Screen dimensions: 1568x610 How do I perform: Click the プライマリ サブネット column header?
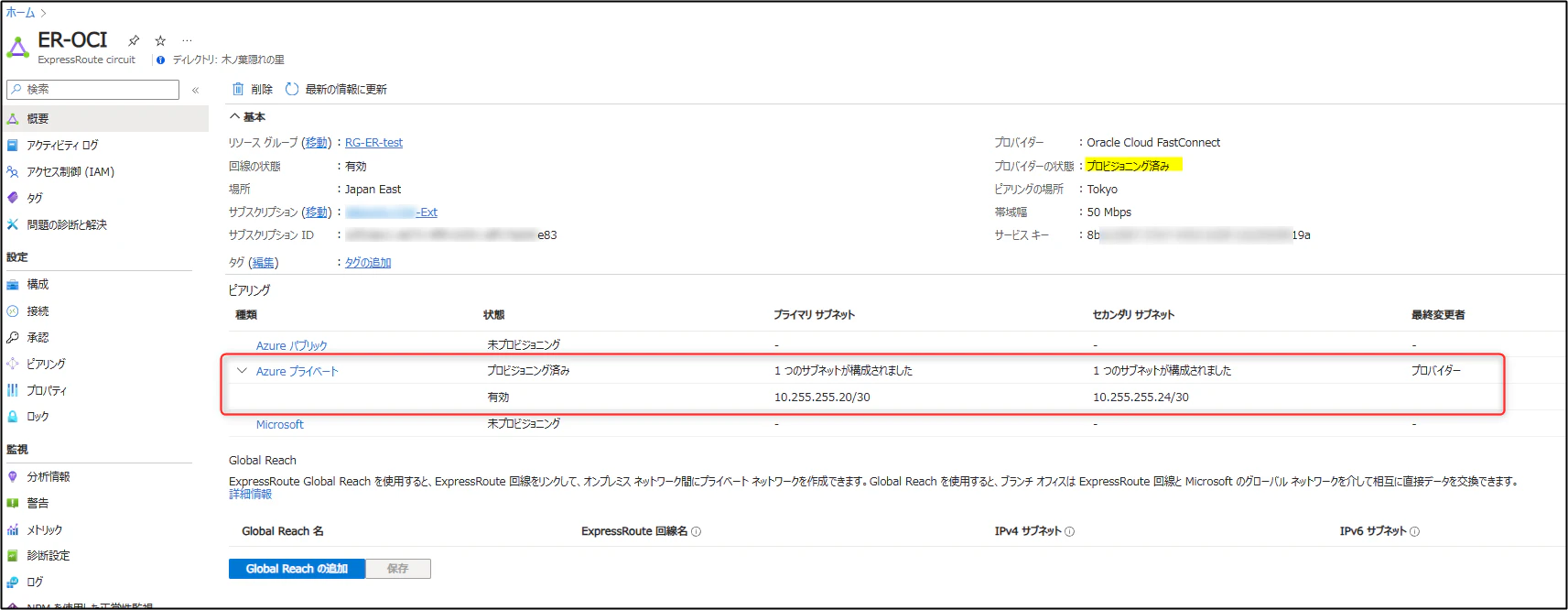tap(814, 315)
